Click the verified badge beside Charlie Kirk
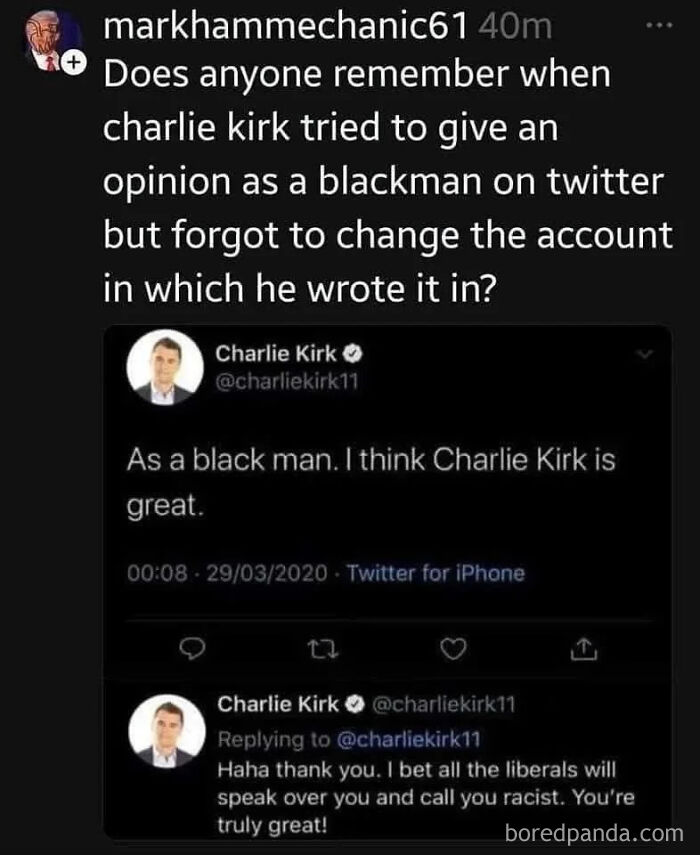This screenshot has width=700, height=855. (x=352, y=352)
